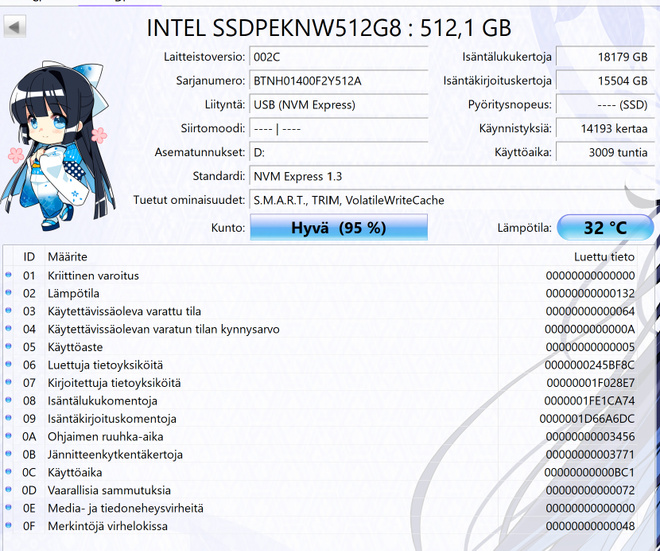The width and height of the screenshot is (660, 551).
Task: Click the Standardi field NVM Express 1.3
Action: point(452,176)
